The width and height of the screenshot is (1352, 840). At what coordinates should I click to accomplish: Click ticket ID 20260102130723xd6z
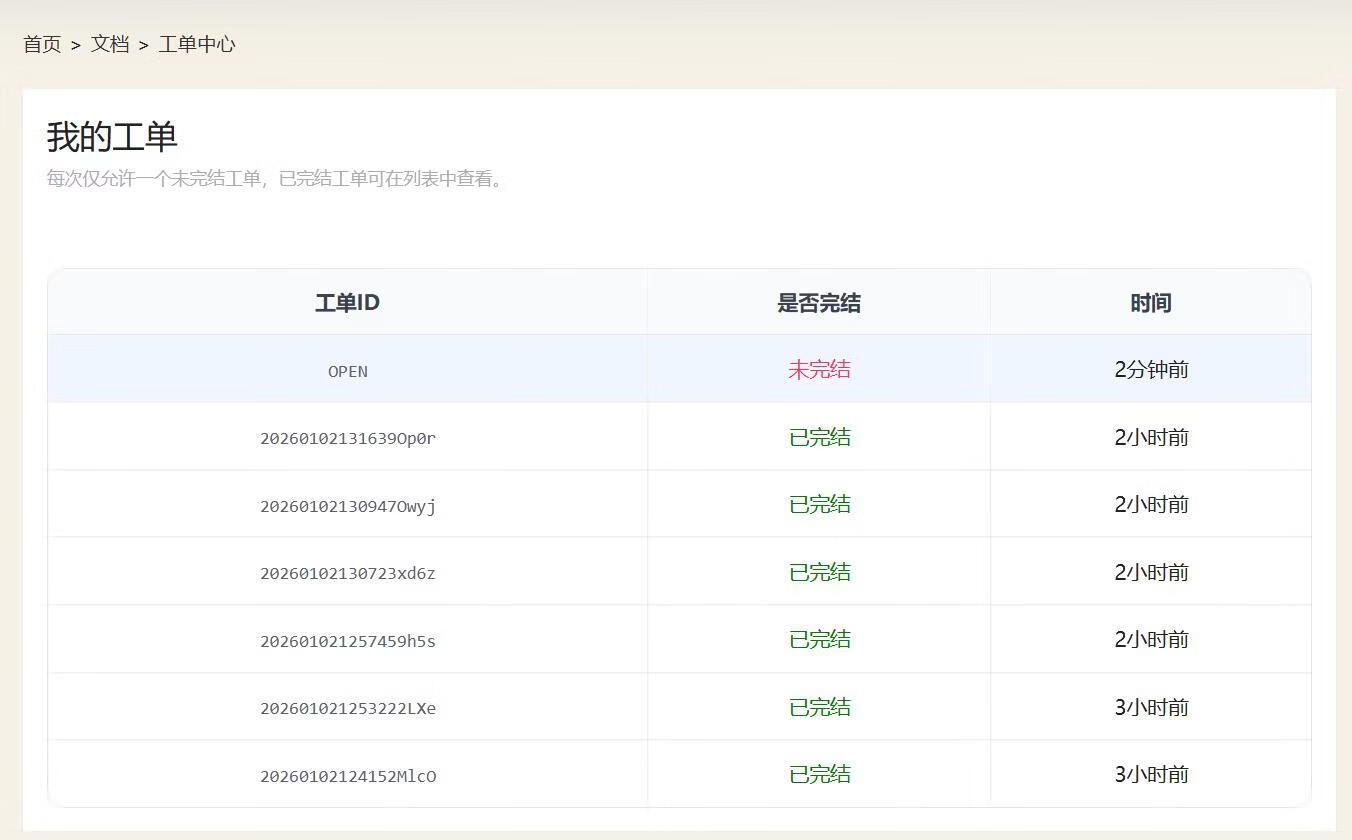click(x=347, y=571)
